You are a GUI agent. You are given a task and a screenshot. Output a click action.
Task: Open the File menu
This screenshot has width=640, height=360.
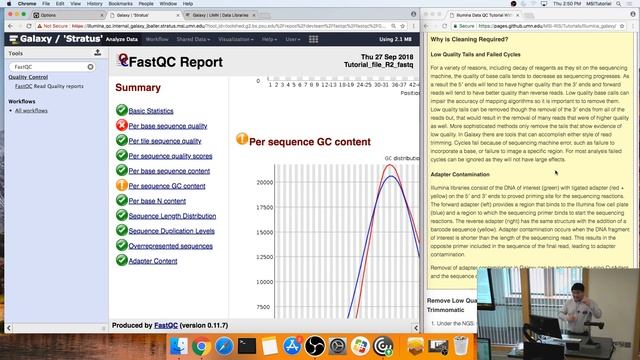click(46, 4)
